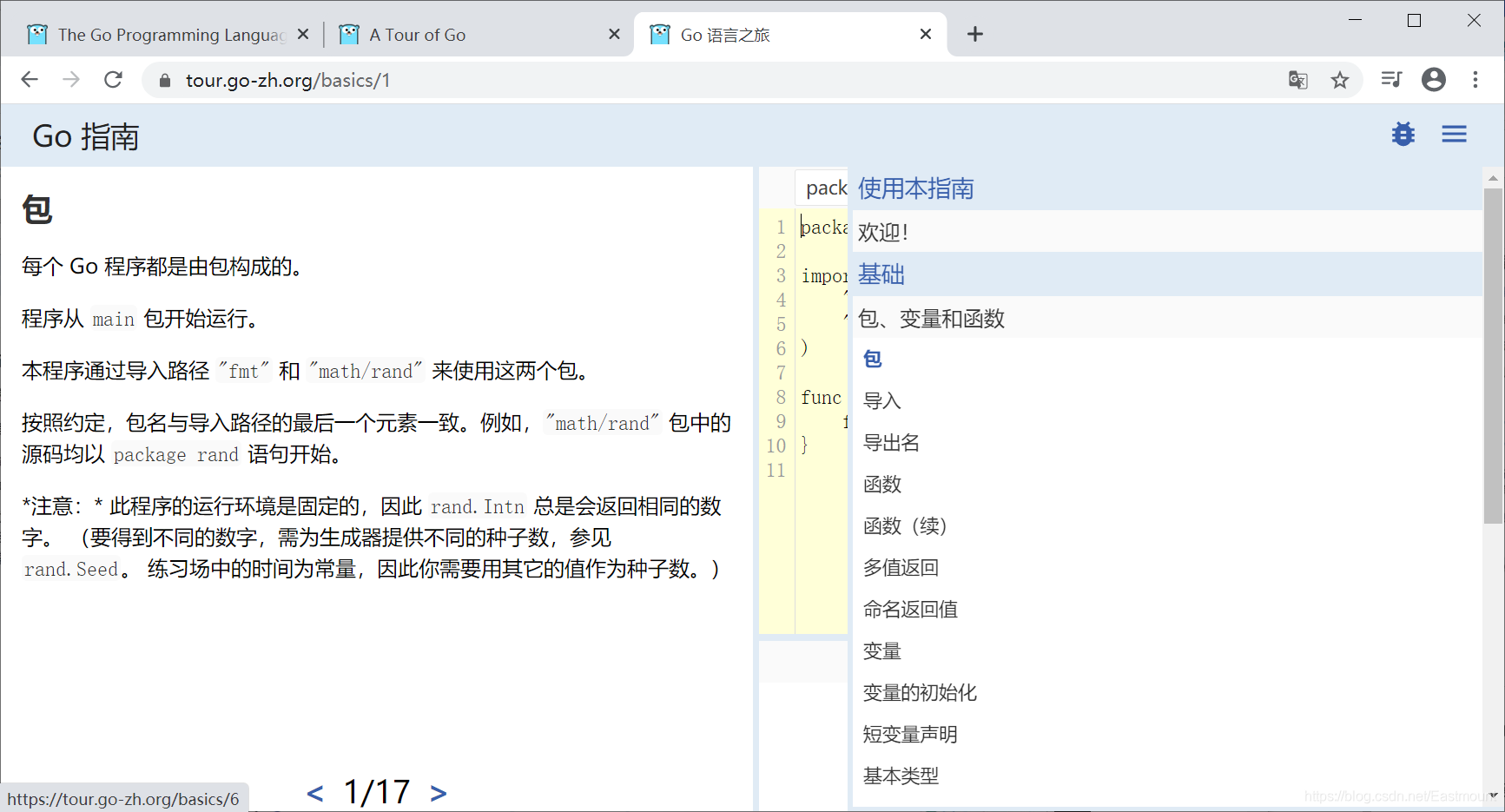Click the address bar URL
1505x812 pixels.
pyautogui.click(x=287, y=81)
